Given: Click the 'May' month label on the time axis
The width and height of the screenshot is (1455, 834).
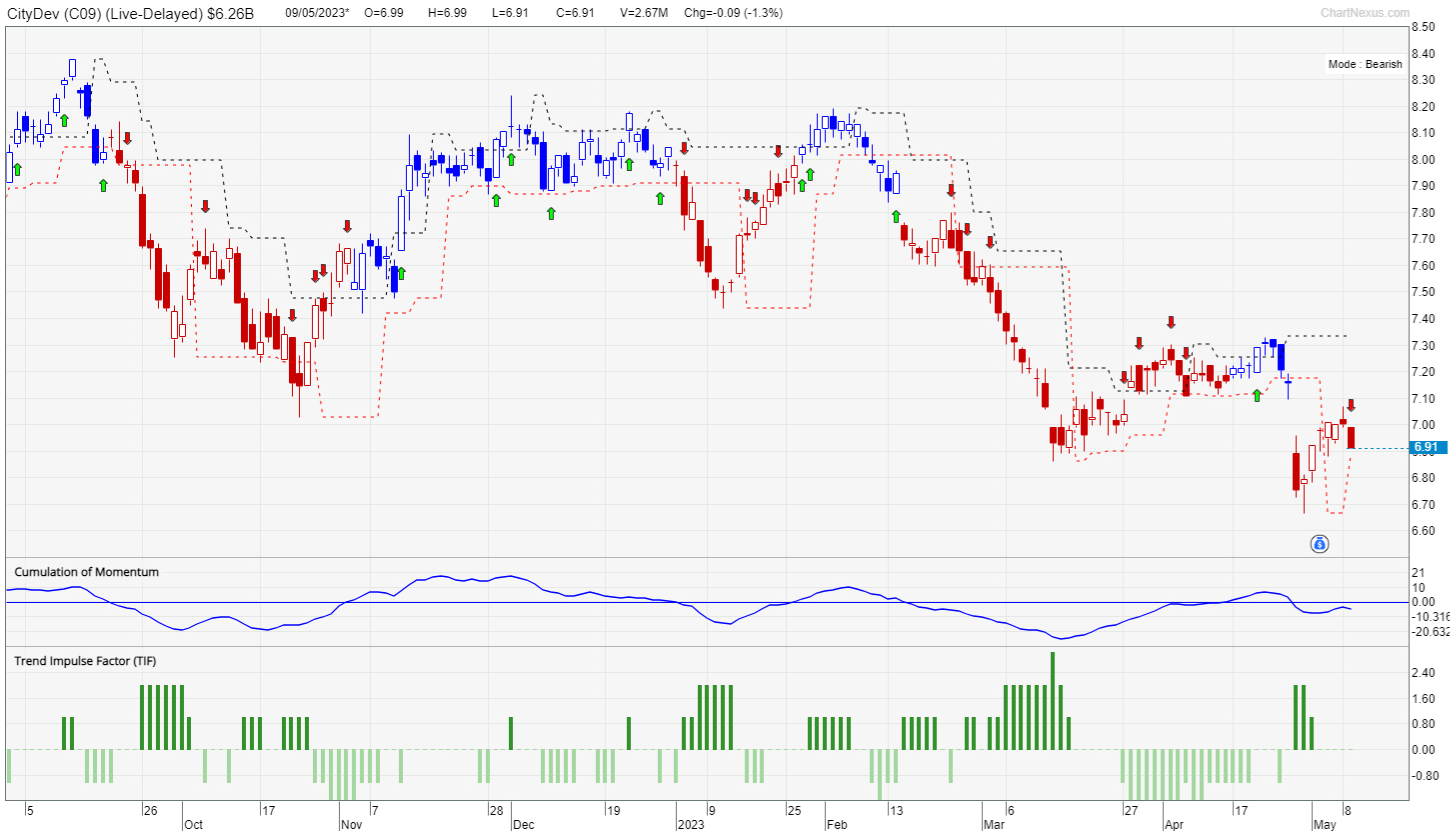Looking at the screenshot, I should 1324,825.
